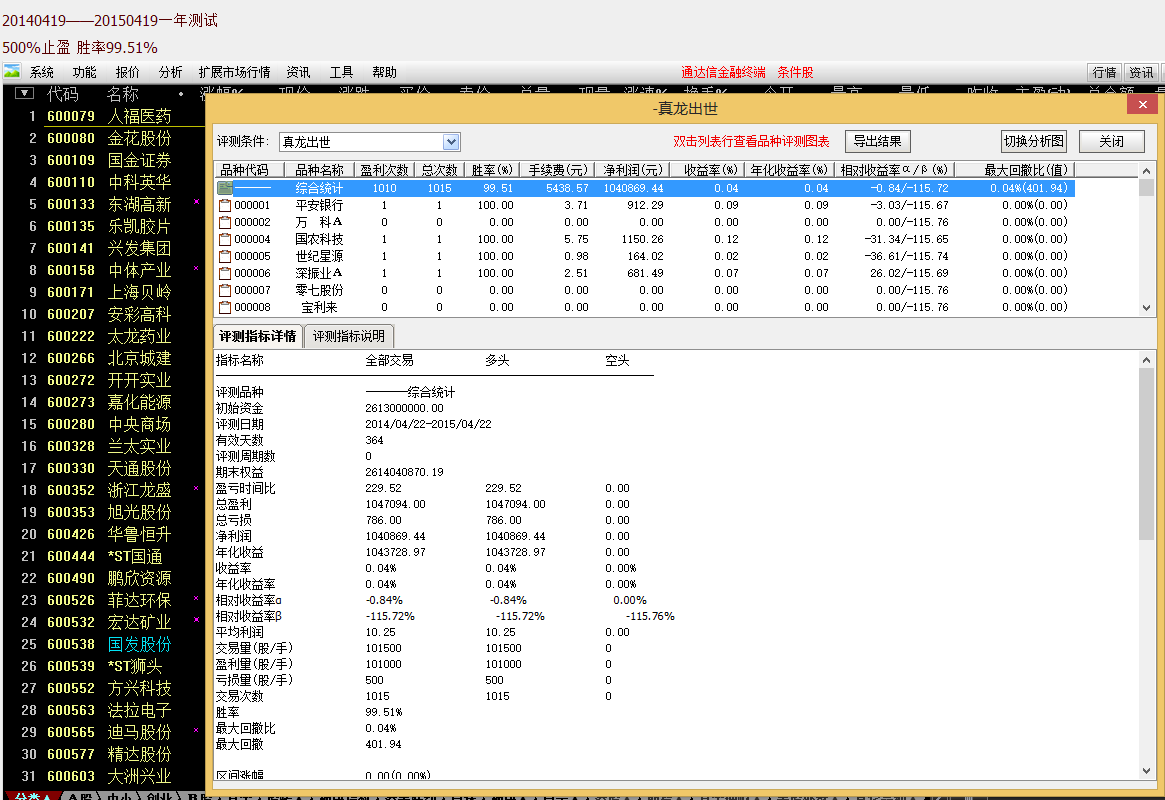Select stock row 600352 浙江龙盛
The height and width of the screenshot is (800, 1165).
[104, 490]
